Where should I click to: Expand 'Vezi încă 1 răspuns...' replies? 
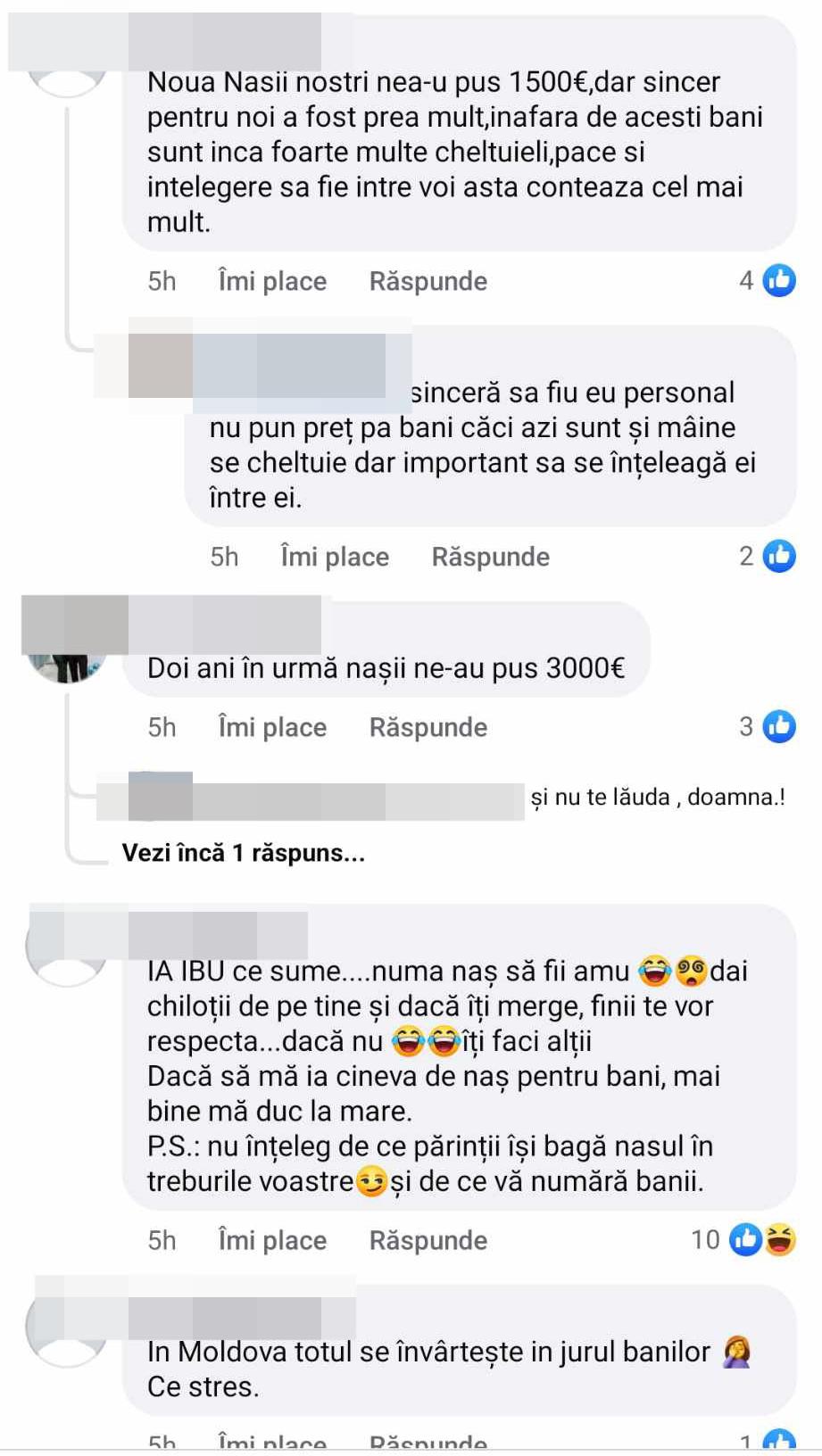[243, 854]
